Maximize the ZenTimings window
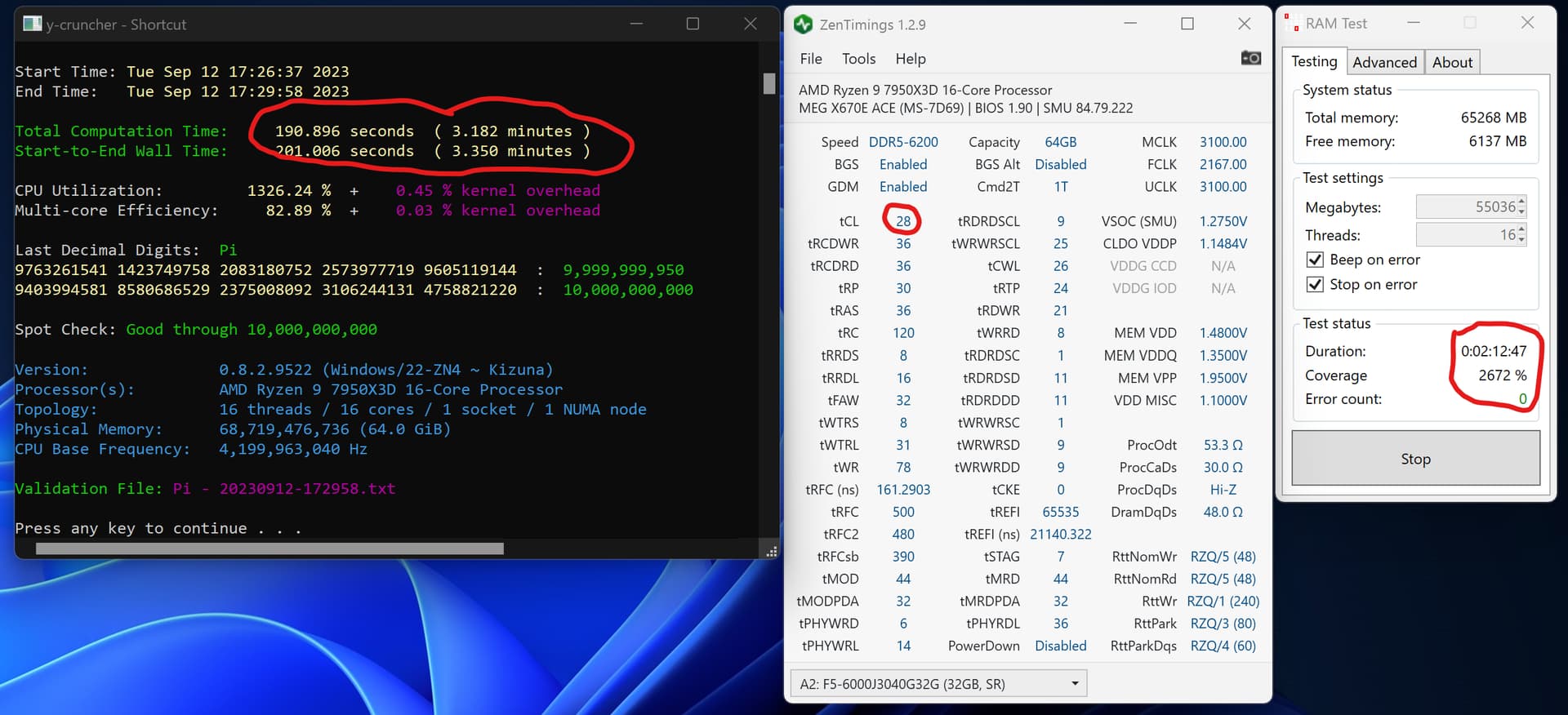The width and height of the screenshot is (1568, 715). point(1187,24)
